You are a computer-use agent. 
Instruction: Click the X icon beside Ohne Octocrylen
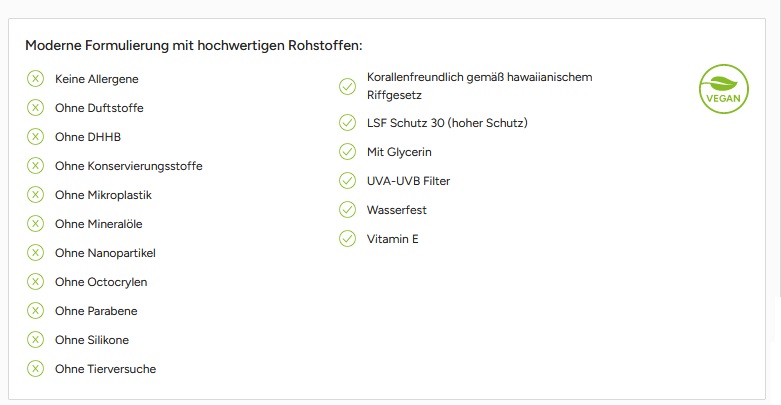[x=36, y=281]
